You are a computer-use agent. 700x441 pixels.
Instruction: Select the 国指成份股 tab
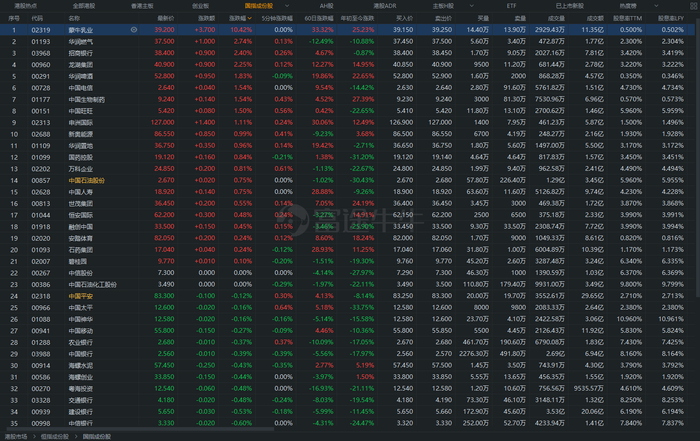tap(258, 6)
